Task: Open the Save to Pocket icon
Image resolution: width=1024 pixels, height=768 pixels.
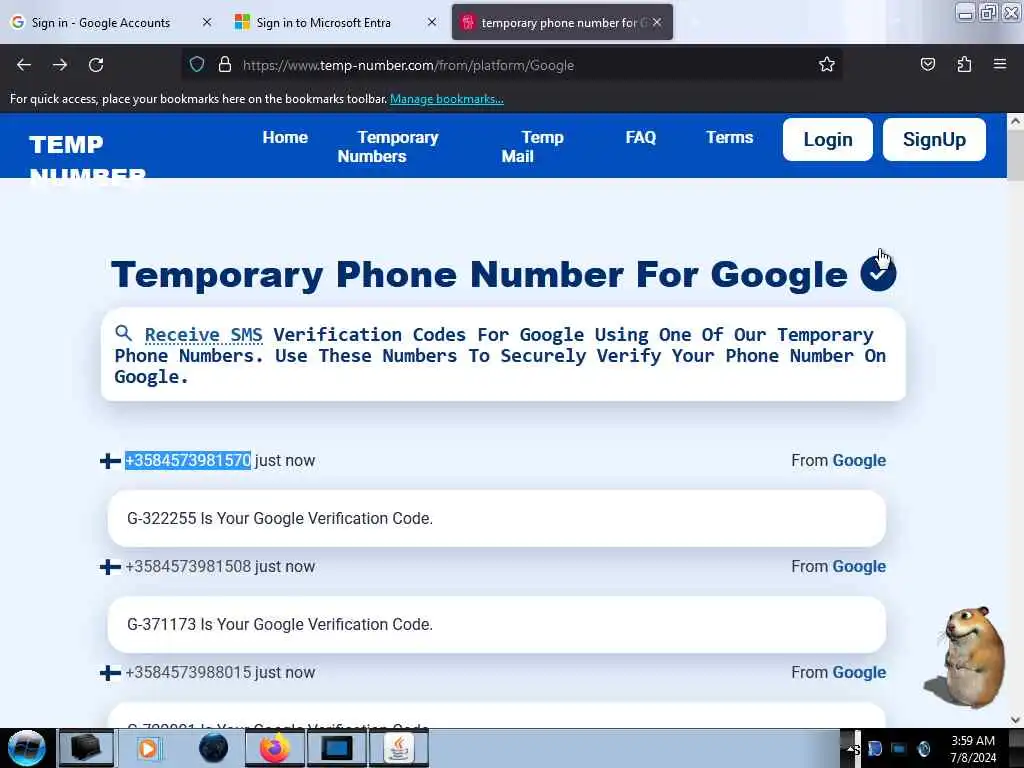Action: coord(927,64)
